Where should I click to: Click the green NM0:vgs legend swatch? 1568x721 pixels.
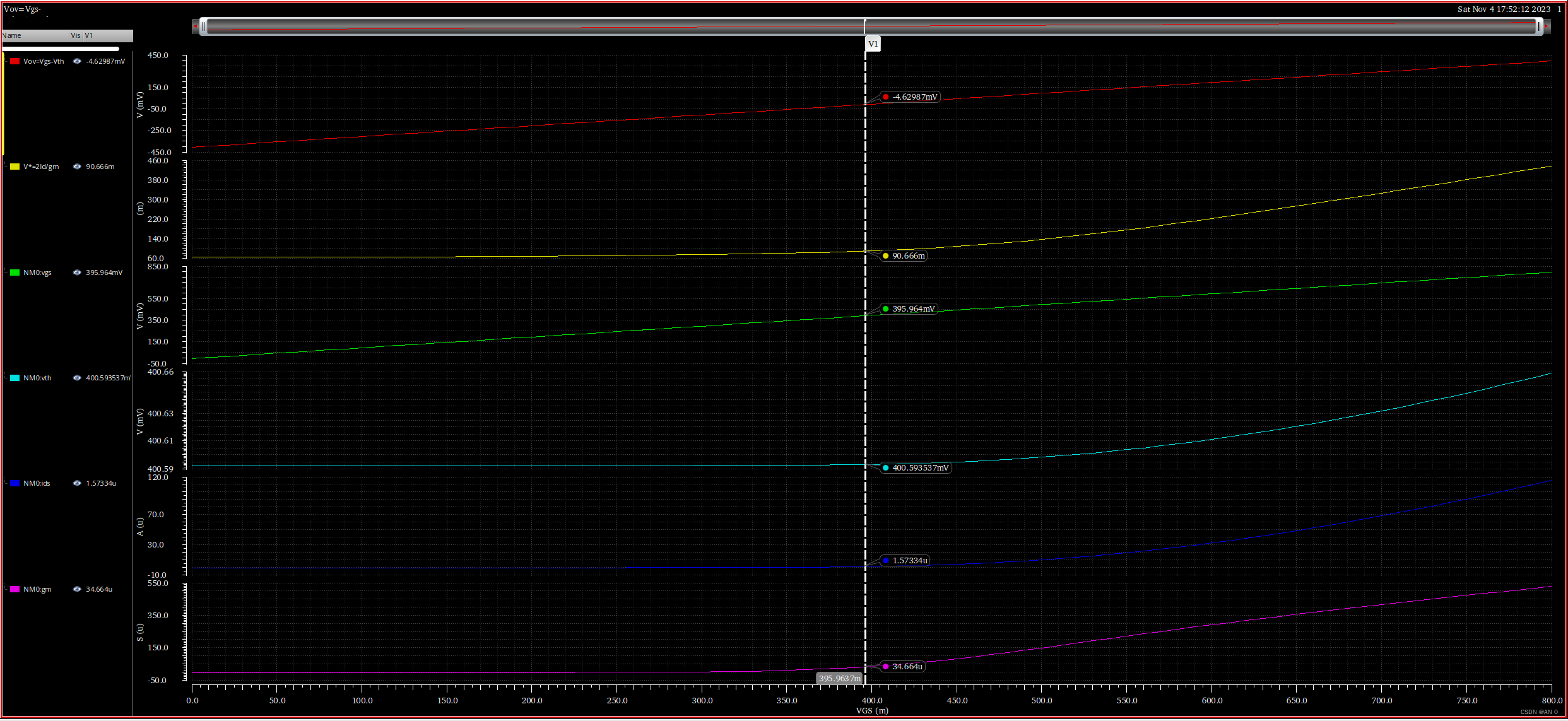[x=15, y=273]
